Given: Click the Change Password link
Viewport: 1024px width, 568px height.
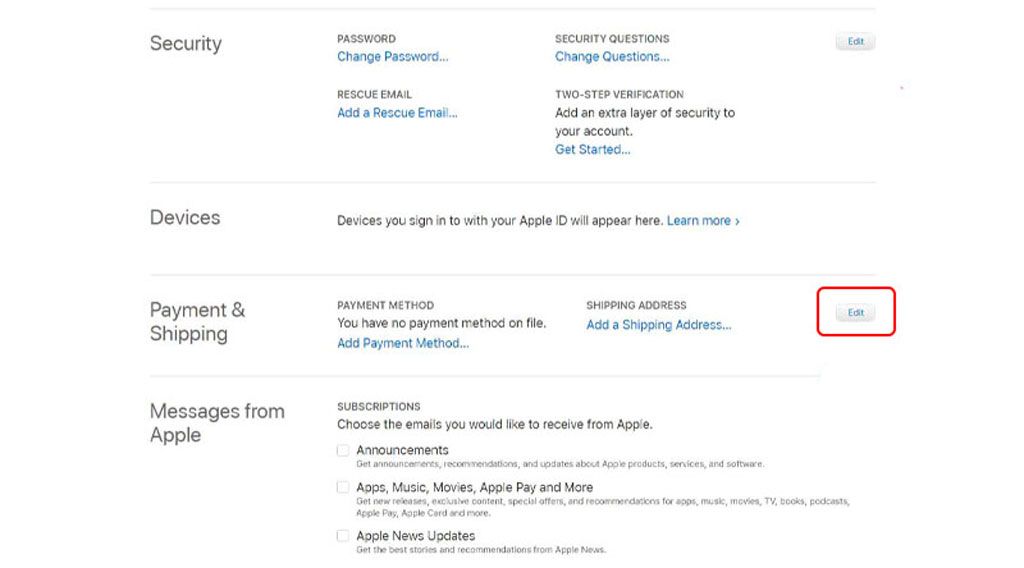Looking at the screenshot, I should click(x=392, y=57).
